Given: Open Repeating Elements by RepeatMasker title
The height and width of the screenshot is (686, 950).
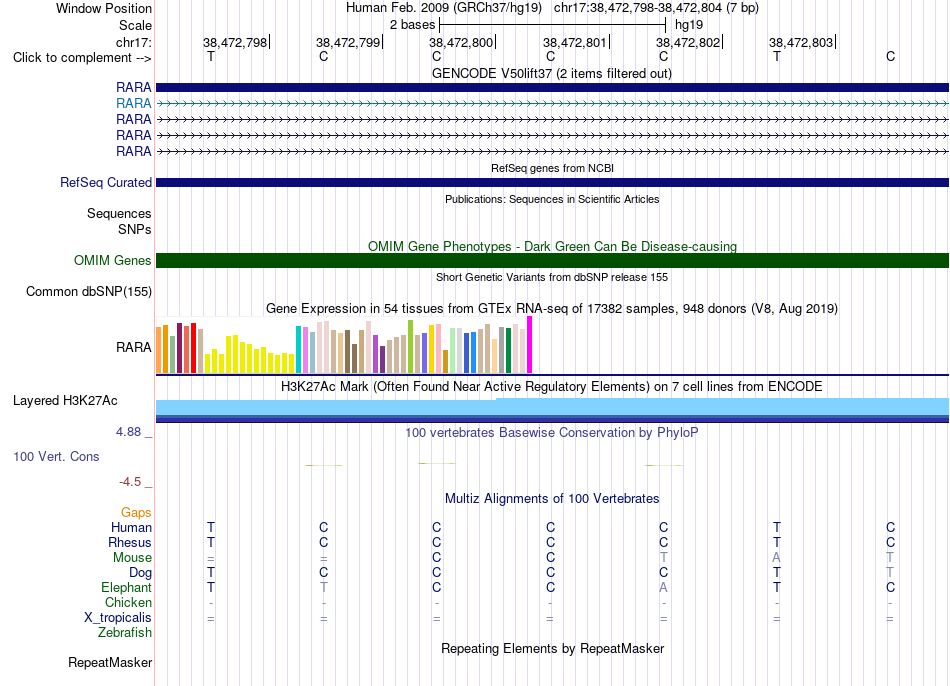Looking at the screenshot, I should click(552, 648).
